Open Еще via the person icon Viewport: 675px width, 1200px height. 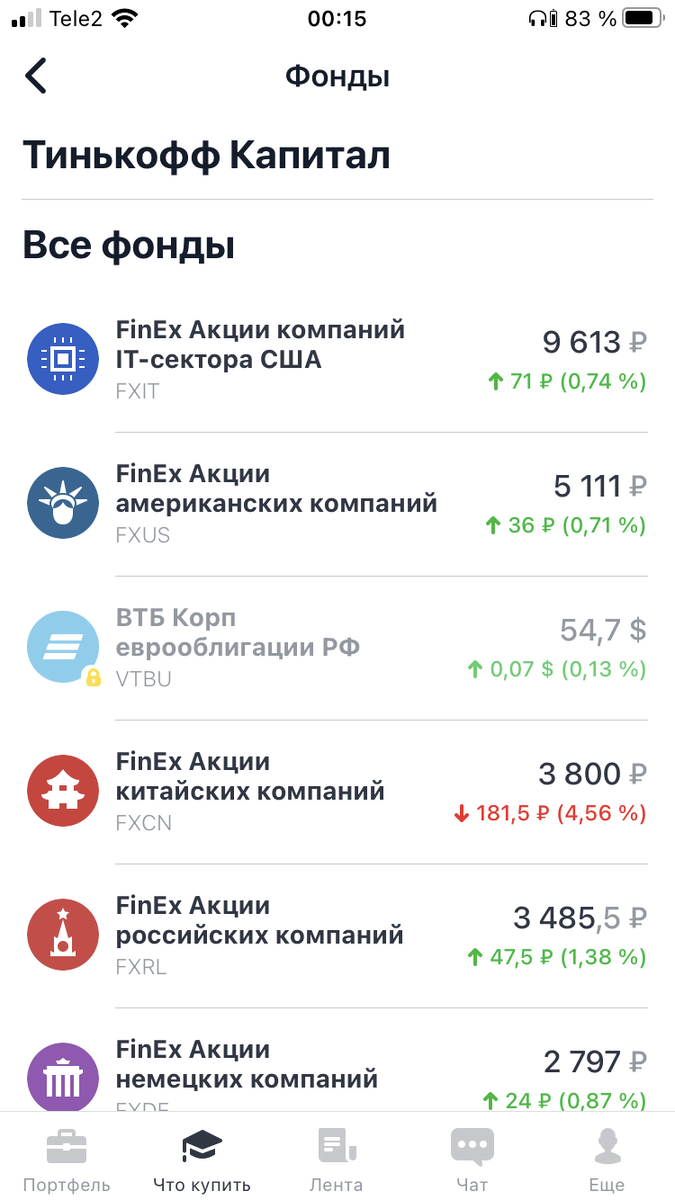pos(607,1145)
